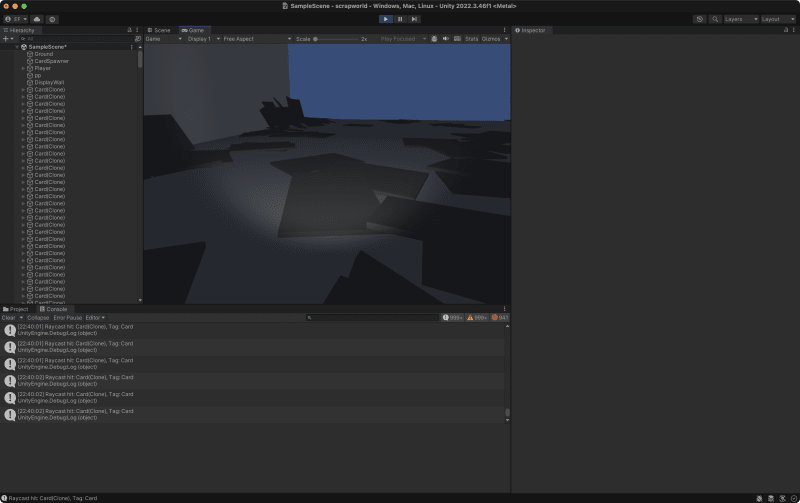Pause the game with the Pause button
The width and height of the screenshot is (800, 503).
[400, 19]
